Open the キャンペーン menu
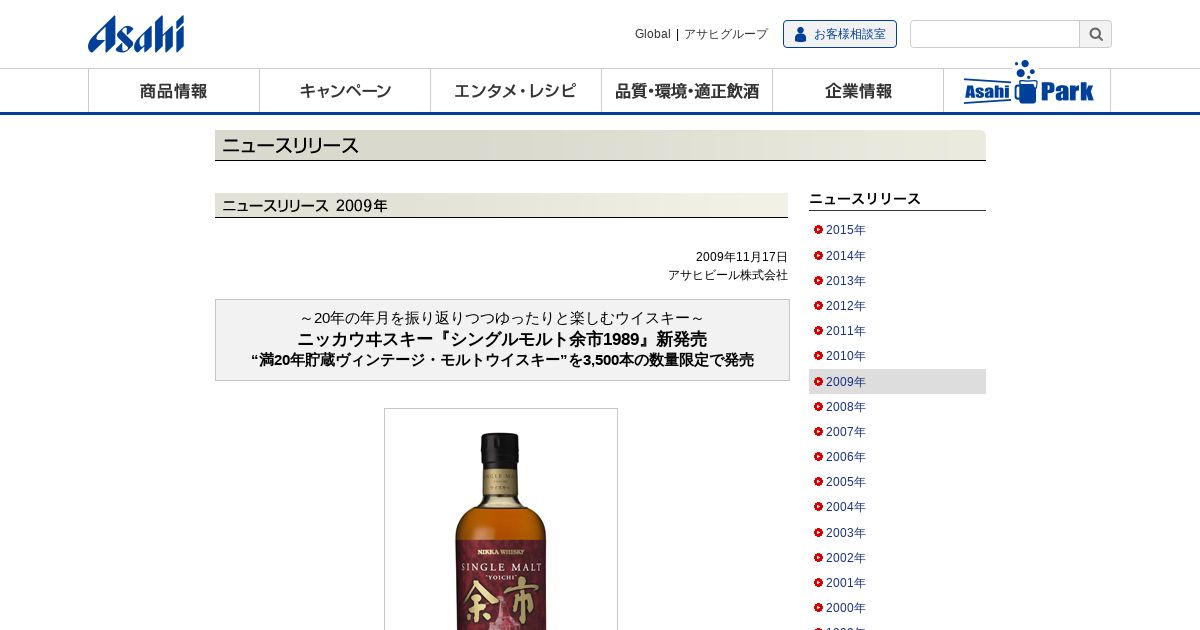The height and width of the screenshot is (630, 1200). tap(345, 91)
